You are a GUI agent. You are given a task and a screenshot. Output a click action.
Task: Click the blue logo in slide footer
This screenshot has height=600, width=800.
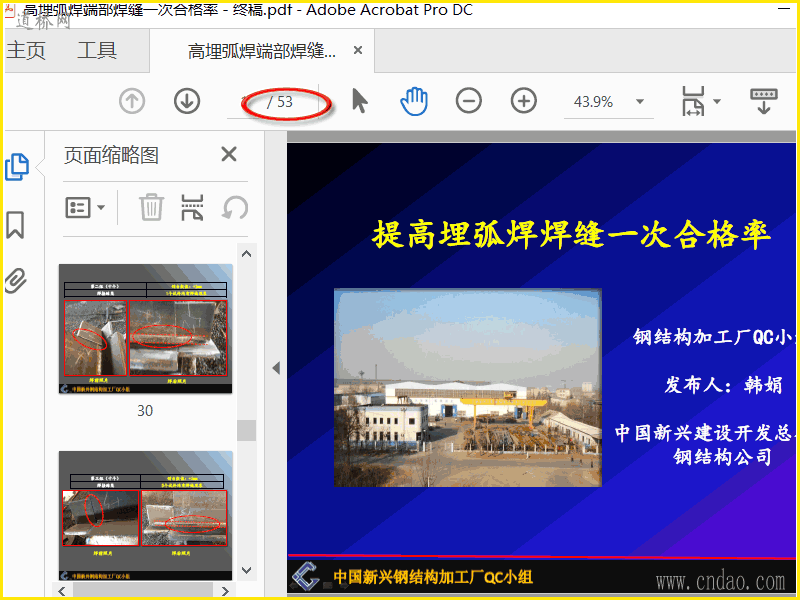click(306, 577)
